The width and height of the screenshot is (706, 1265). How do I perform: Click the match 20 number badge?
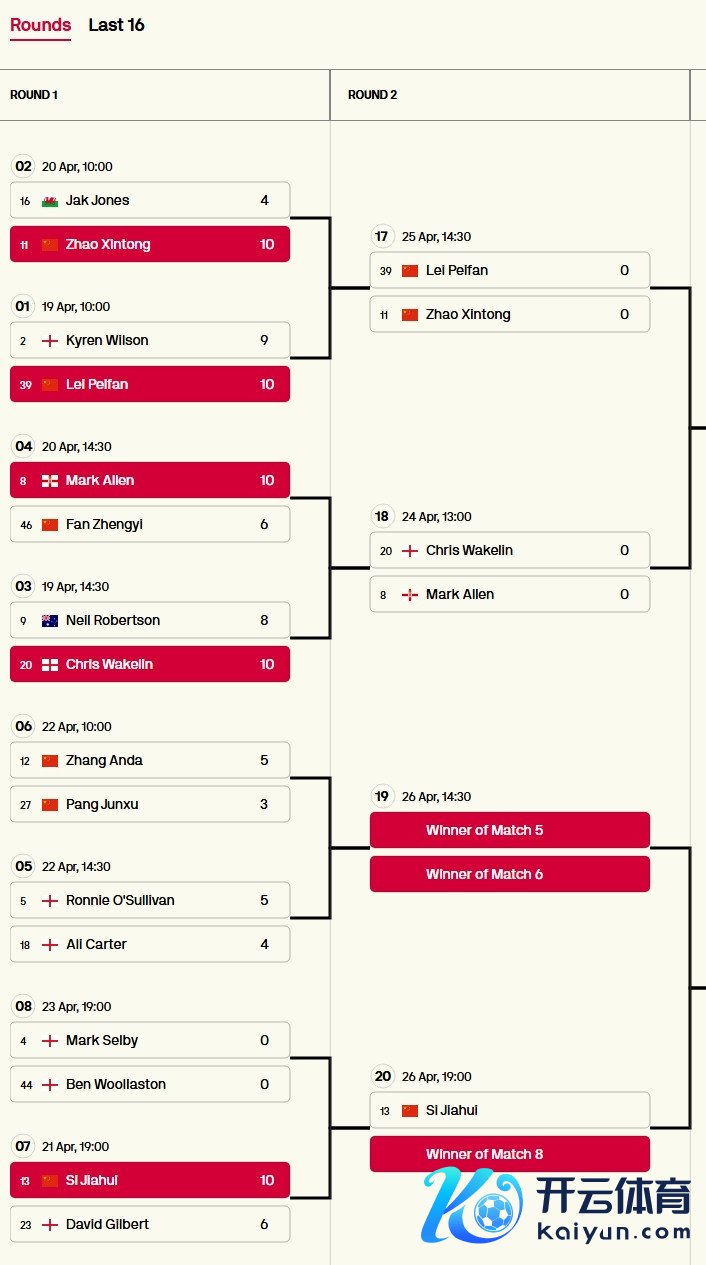(382, 1077)
